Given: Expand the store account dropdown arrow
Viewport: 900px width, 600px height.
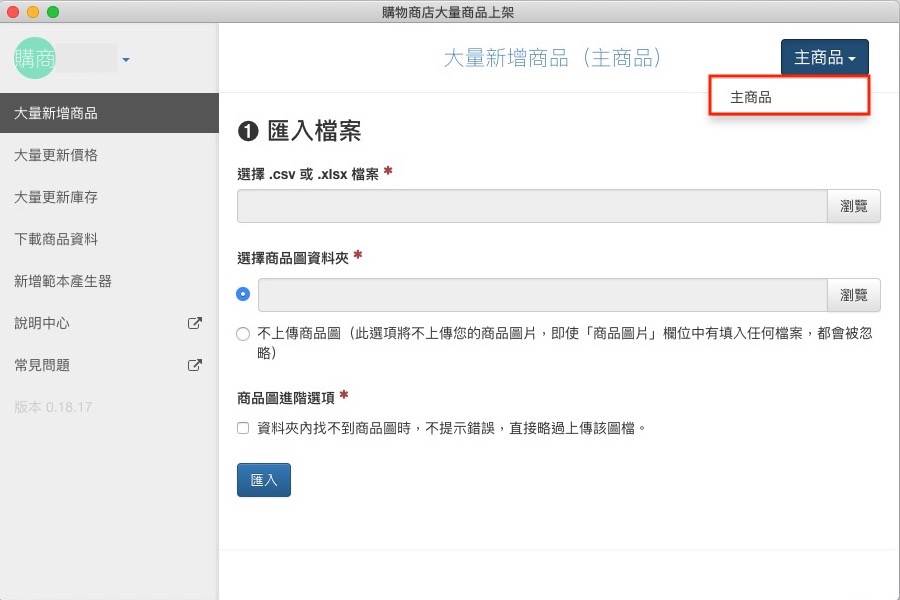Looking at the screenshot, I should [126, 60].
